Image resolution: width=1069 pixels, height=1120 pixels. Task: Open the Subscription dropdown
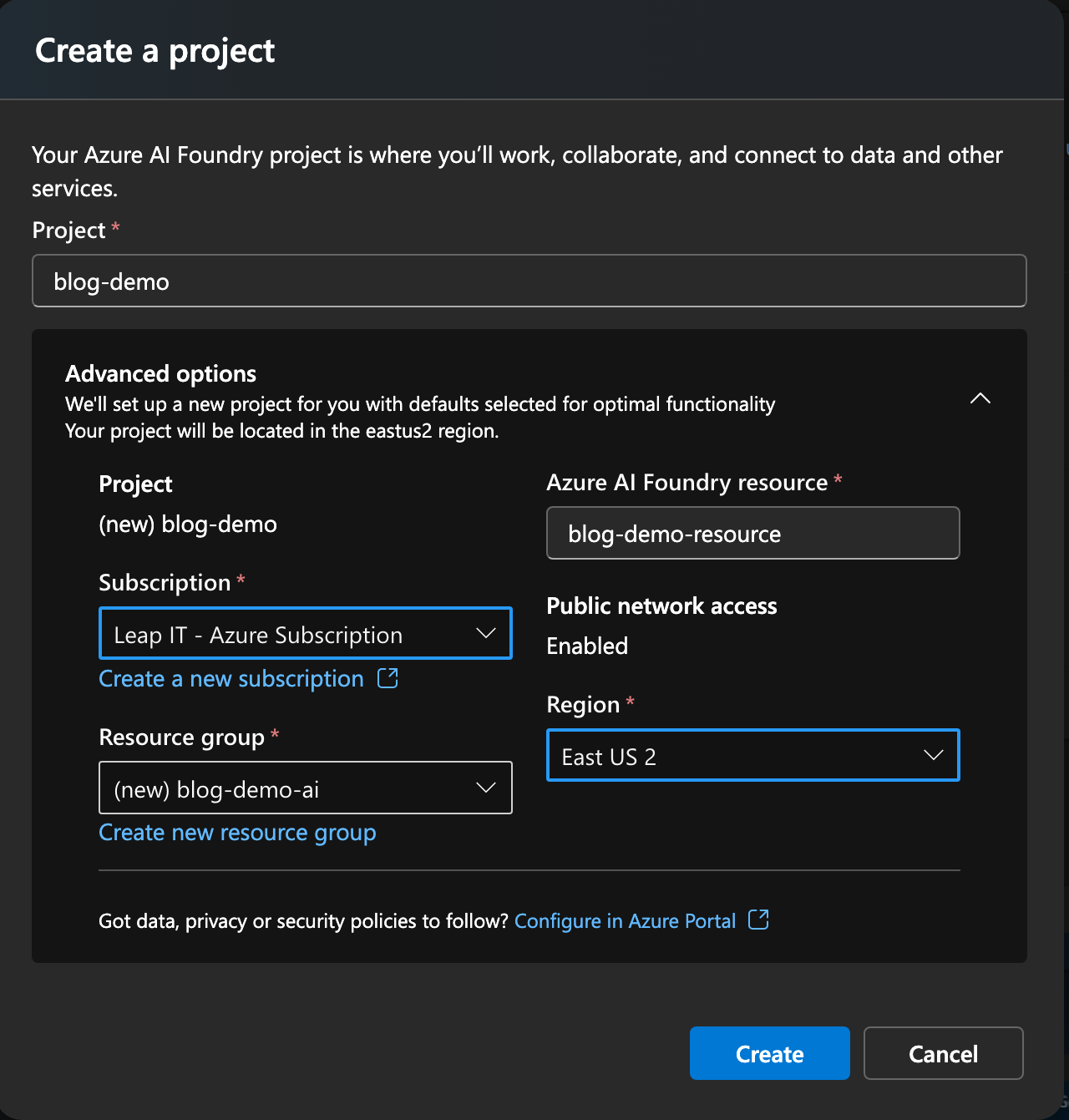pos(306,634)
